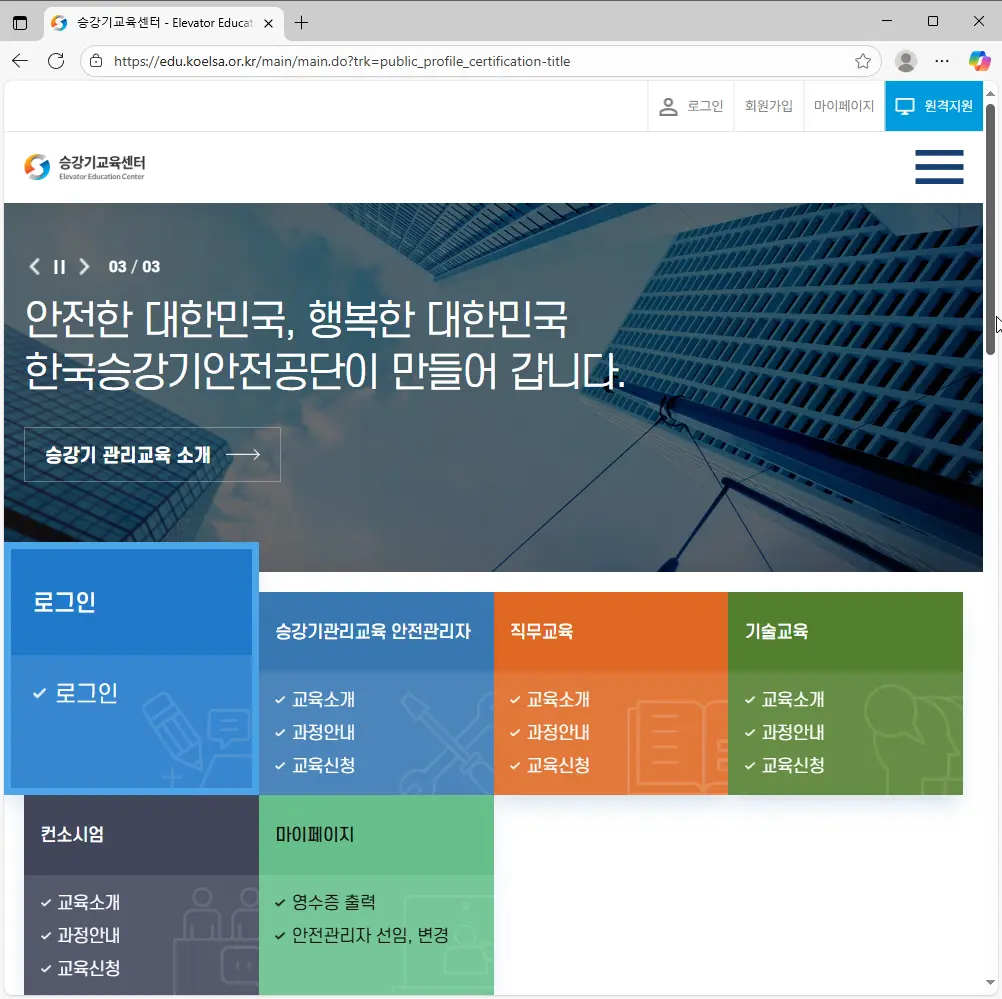Open browser settings ellipsis menu
The width and height of the screenshot is (1002, 999).
pos(942,61)
